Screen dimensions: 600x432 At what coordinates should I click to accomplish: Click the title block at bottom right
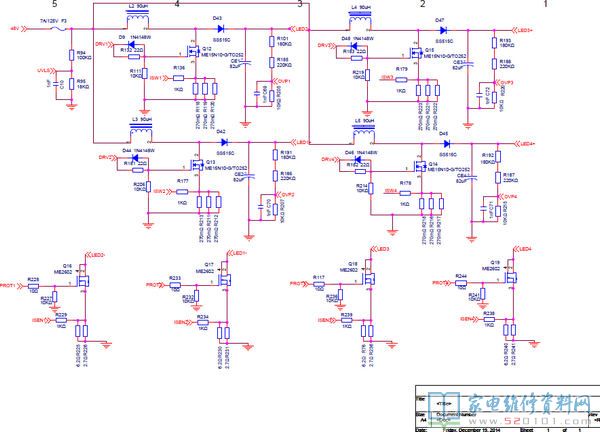coord(502,410)
